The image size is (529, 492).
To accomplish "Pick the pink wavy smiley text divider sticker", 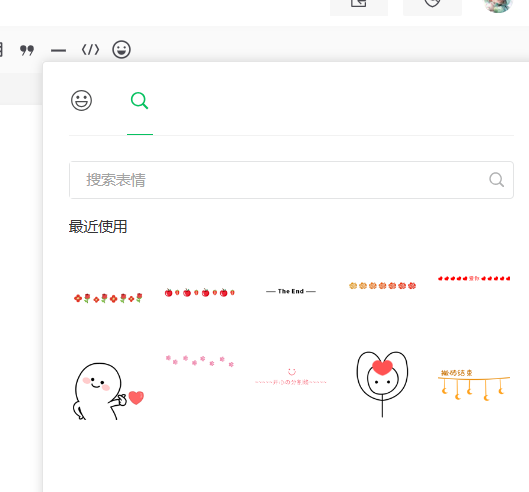I will [x=291, y=377].
